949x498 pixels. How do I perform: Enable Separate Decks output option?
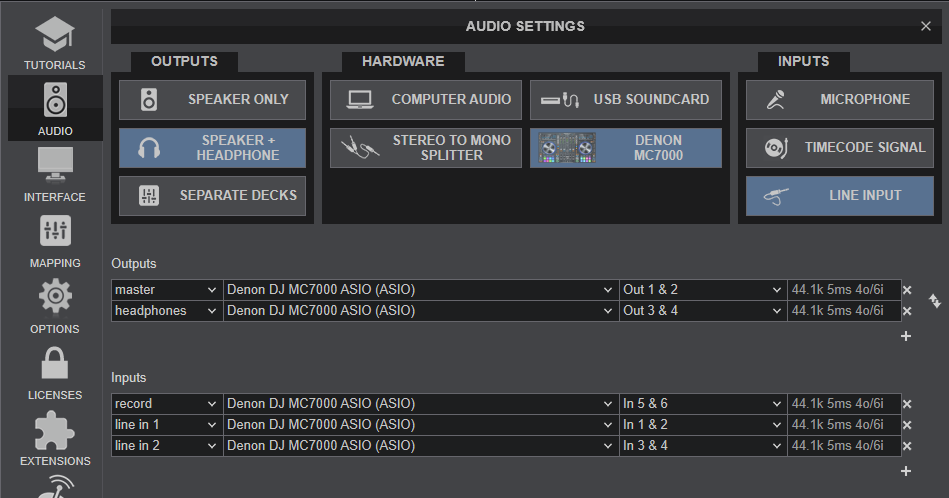[214, 196]
